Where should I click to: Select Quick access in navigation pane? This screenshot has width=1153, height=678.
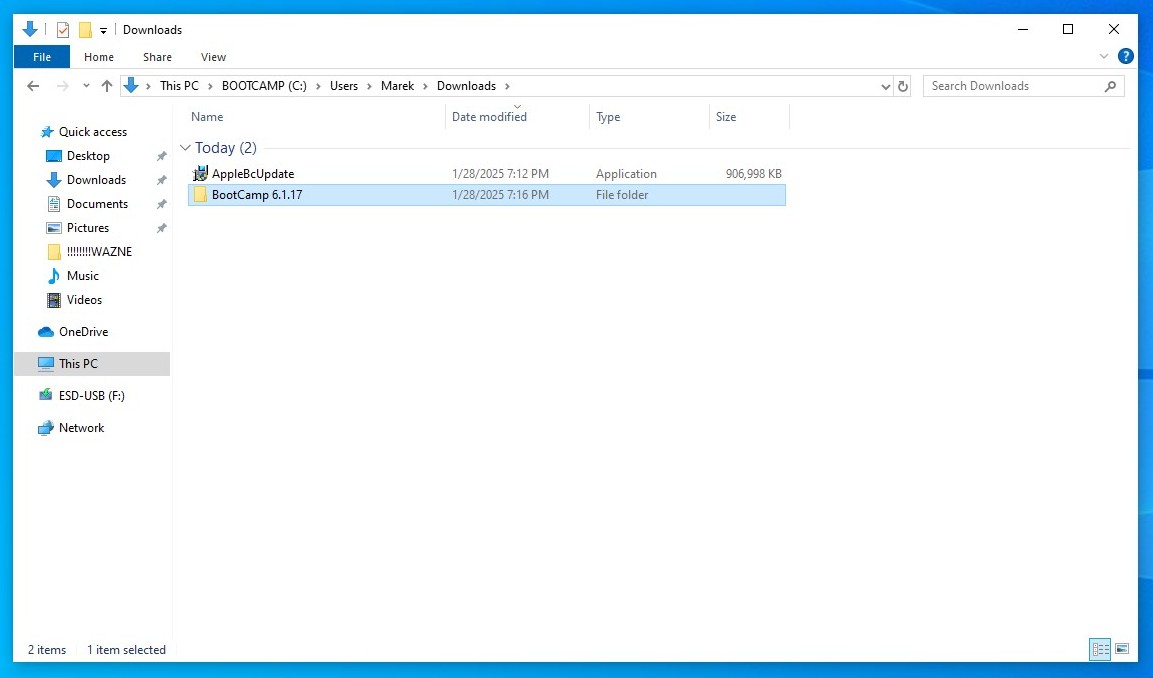point(93,132)
